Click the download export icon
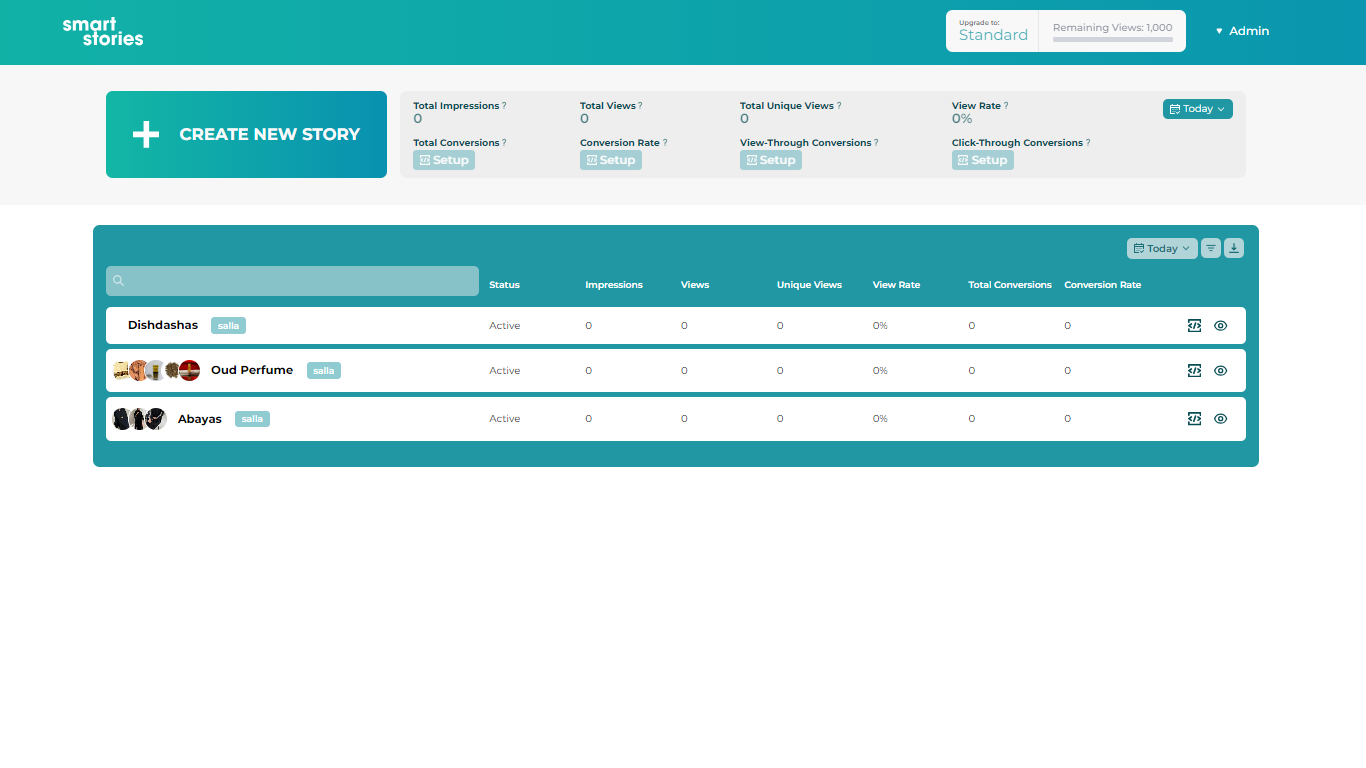Viewport: 1366px width, 768px height. click(x=1234, y=249)
